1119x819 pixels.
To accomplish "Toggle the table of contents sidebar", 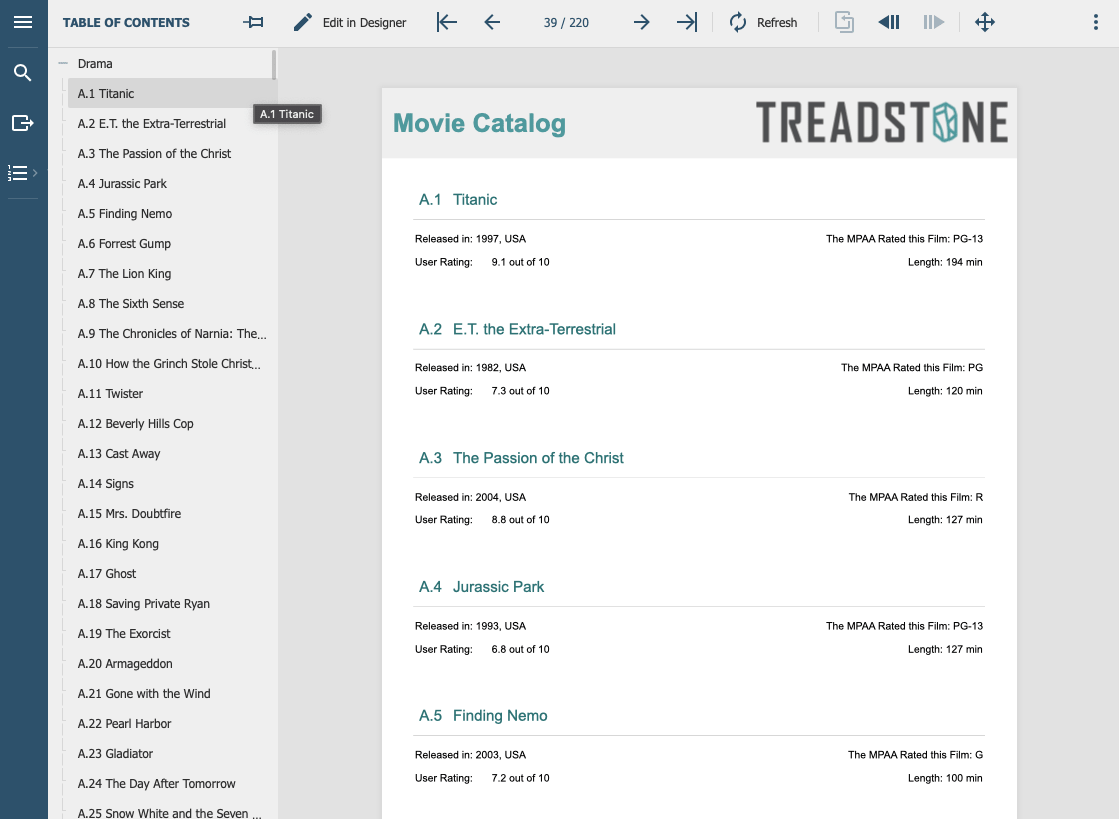I will pyautogui.click(x=22, y=173).
